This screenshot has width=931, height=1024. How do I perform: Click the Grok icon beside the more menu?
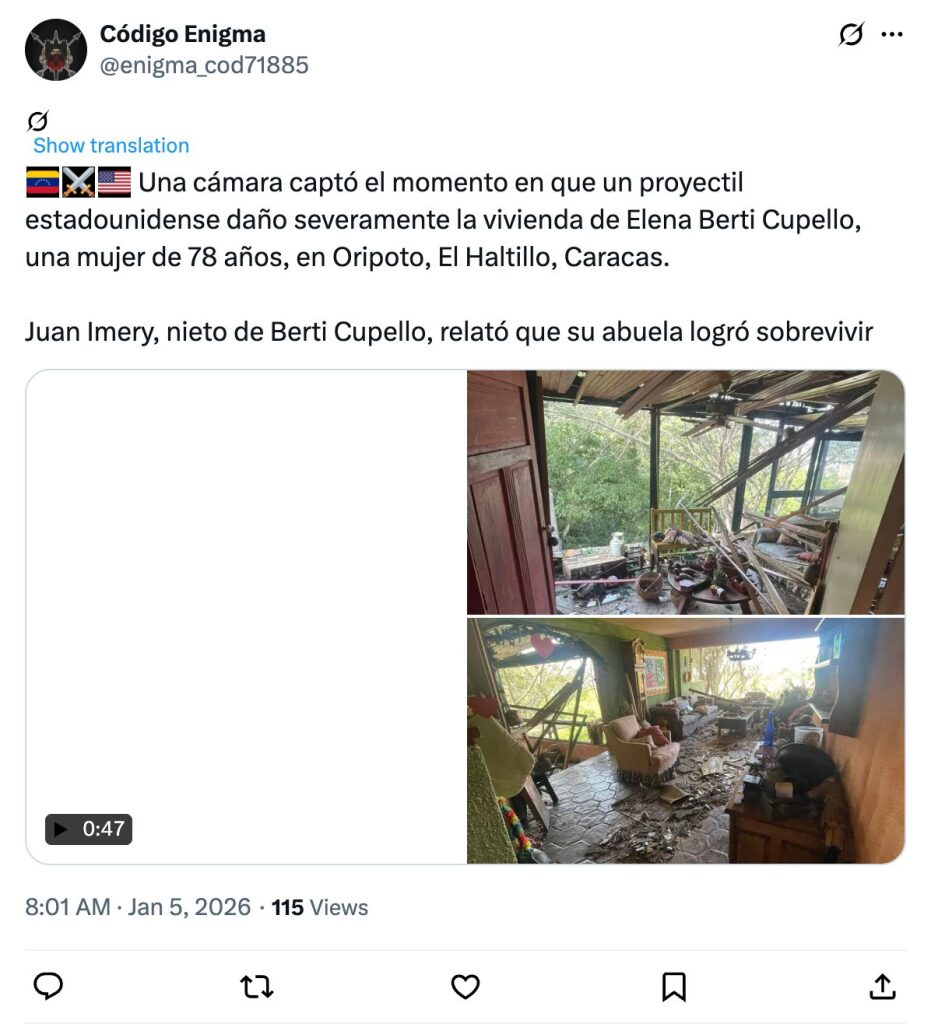pyautogui.click(x=851, y=34)
